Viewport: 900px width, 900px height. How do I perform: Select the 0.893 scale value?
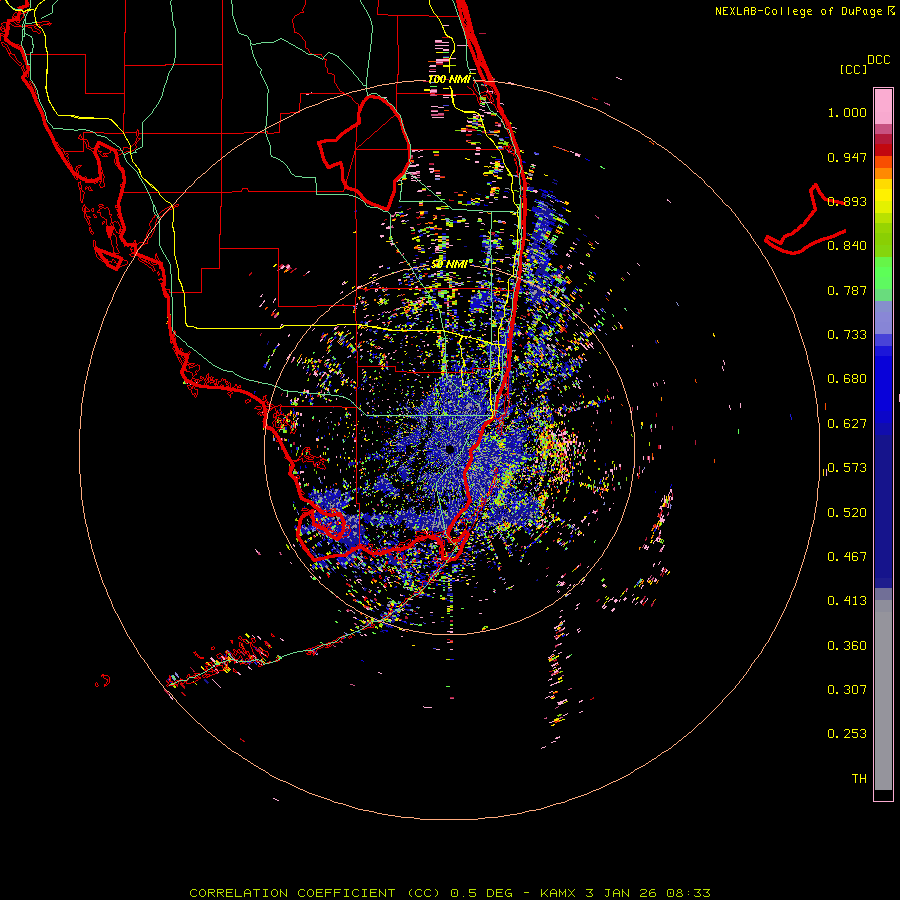coord(847,201)
